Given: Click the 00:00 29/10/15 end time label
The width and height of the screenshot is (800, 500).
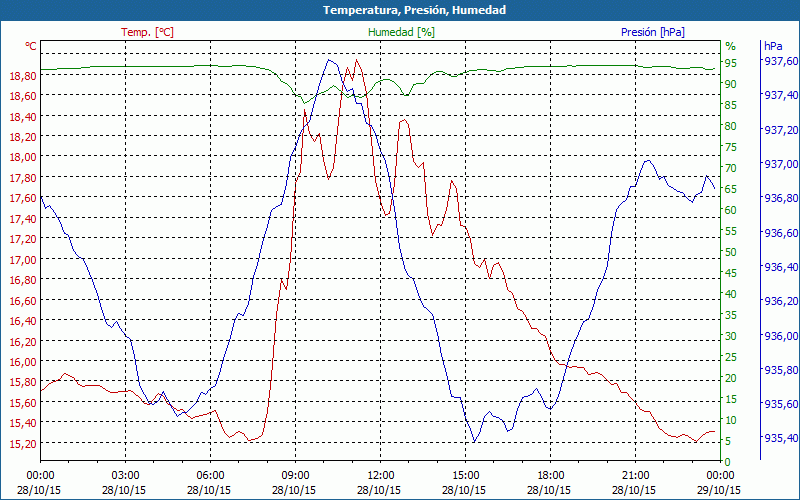Looking at the screenshot, I should 720,482.
